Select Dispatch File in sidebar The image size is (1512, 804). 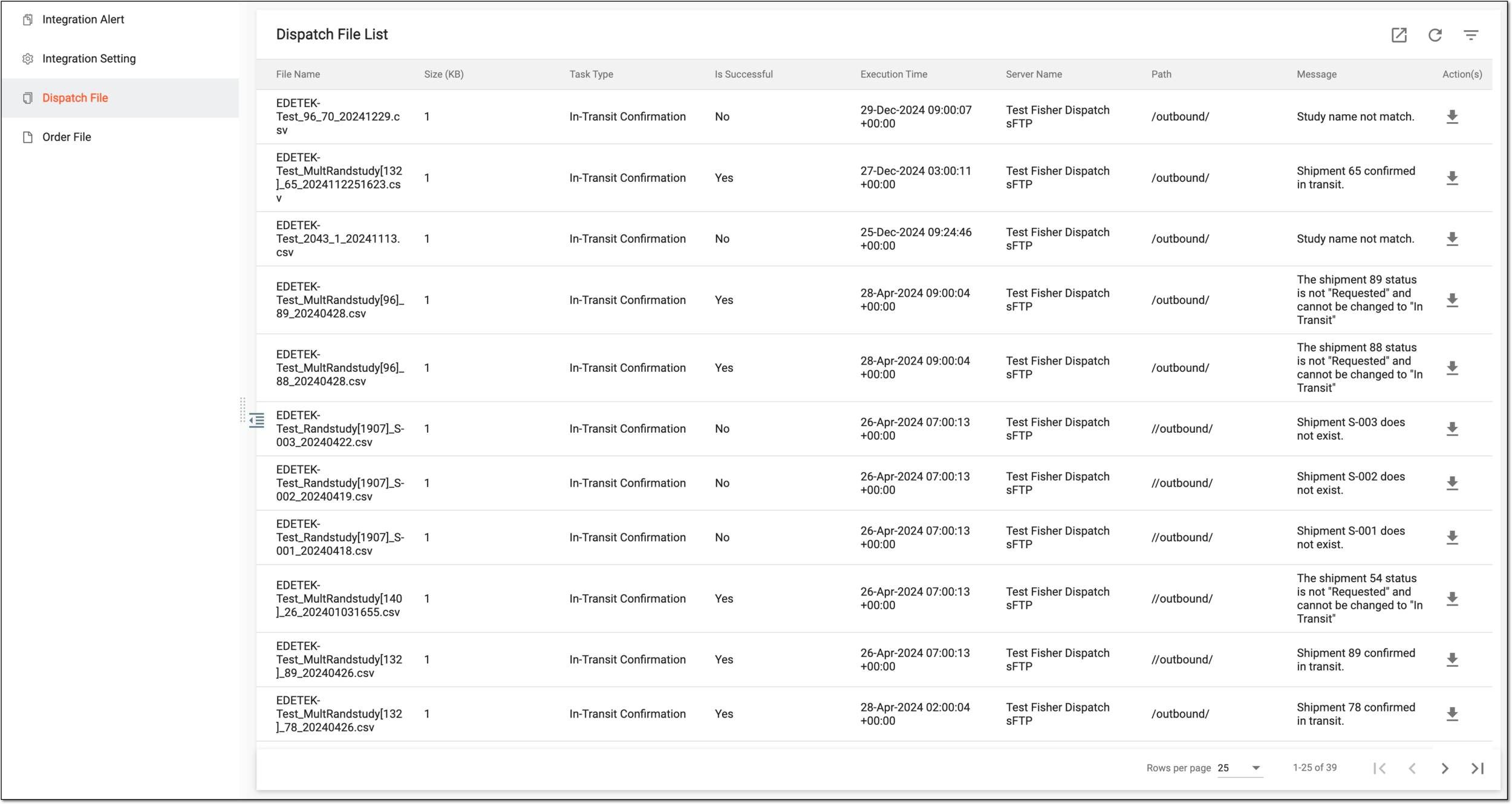(x=75, y=98)
